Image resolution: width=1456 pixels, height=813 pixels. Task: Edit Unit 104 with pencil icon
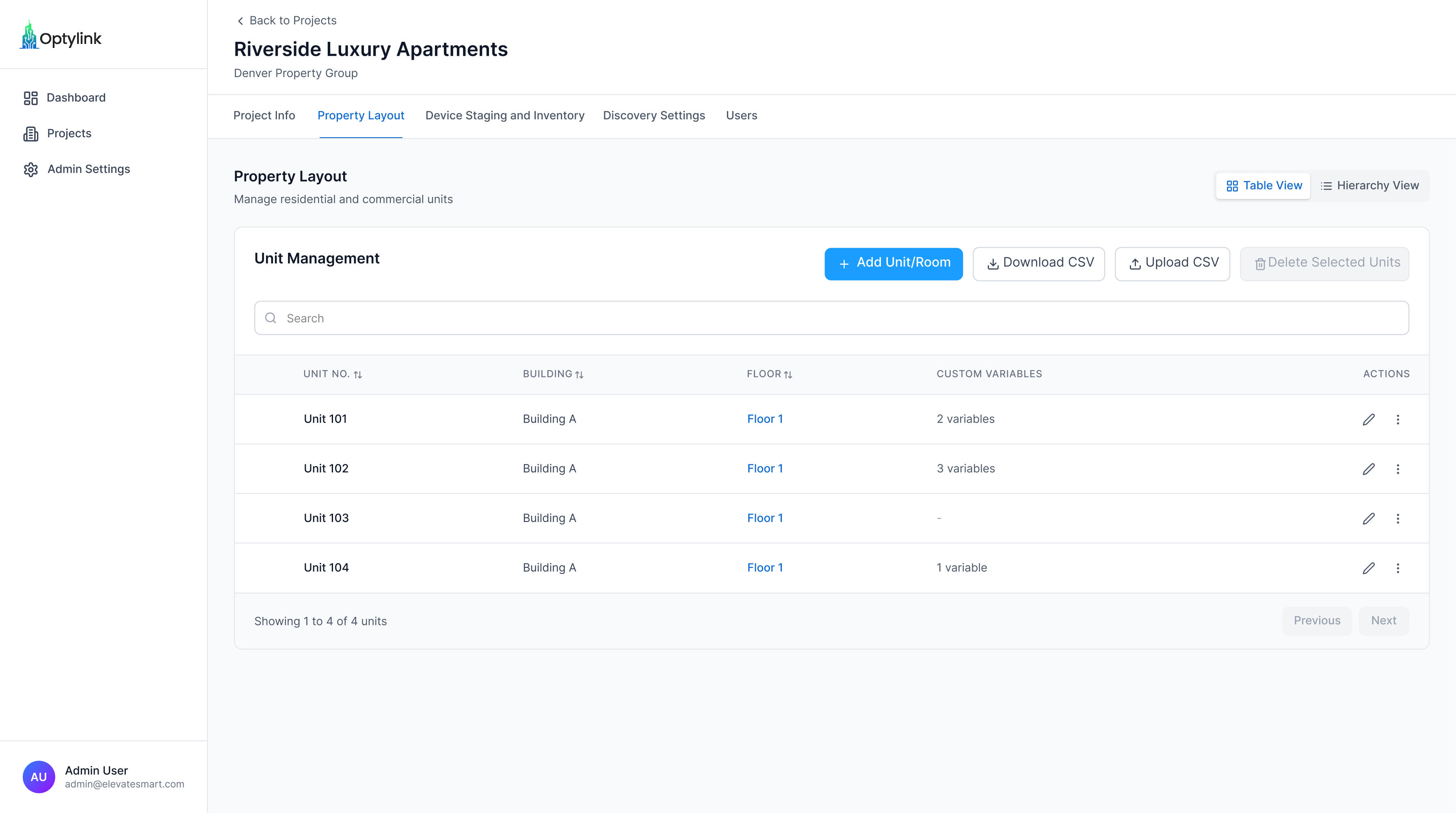(x=1368, y=568)
